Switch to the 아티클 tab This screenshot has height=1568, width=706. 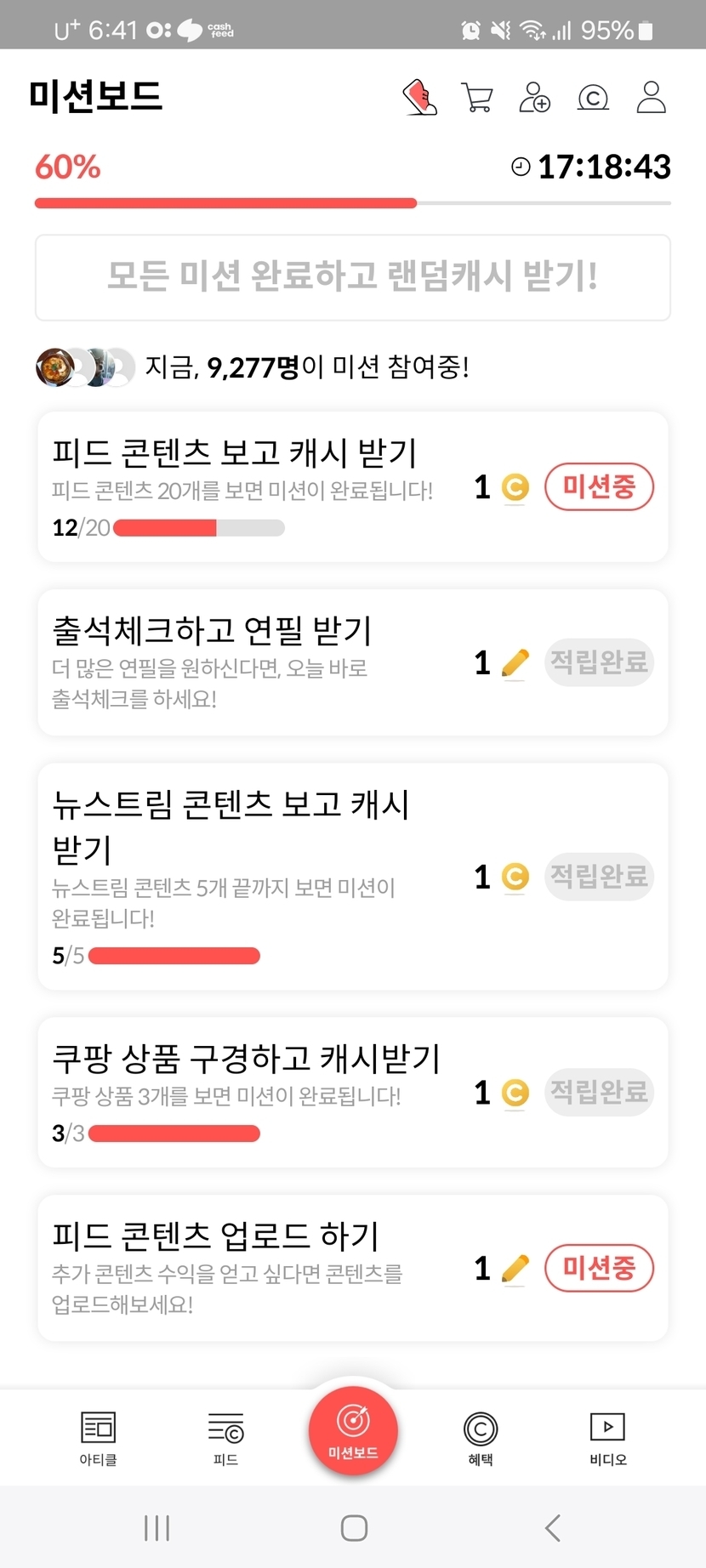(x=98, y=1438)
